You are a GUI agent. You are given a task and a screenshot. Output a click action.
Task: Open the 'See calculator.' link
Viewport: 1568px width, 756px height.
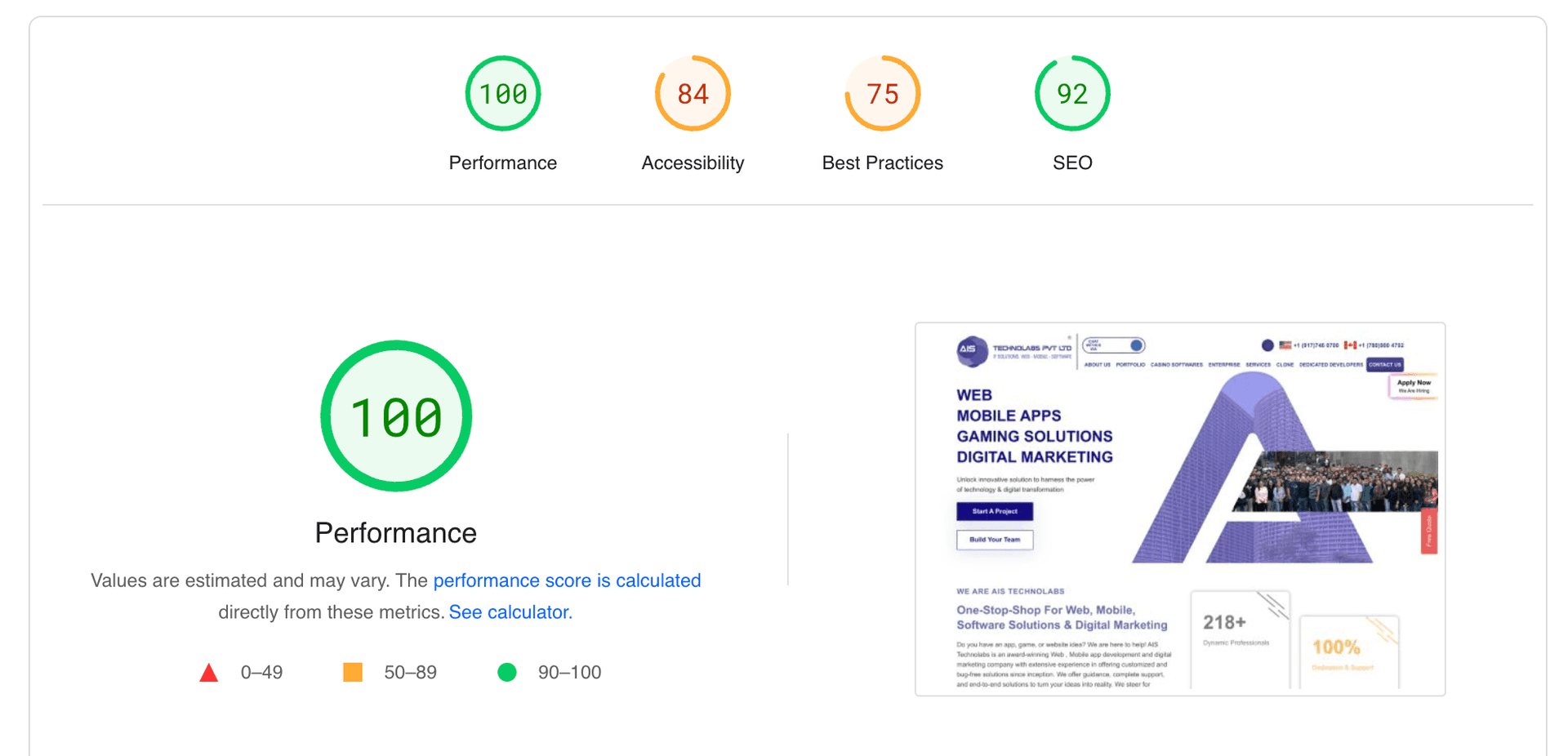click(x=510, y=612)
